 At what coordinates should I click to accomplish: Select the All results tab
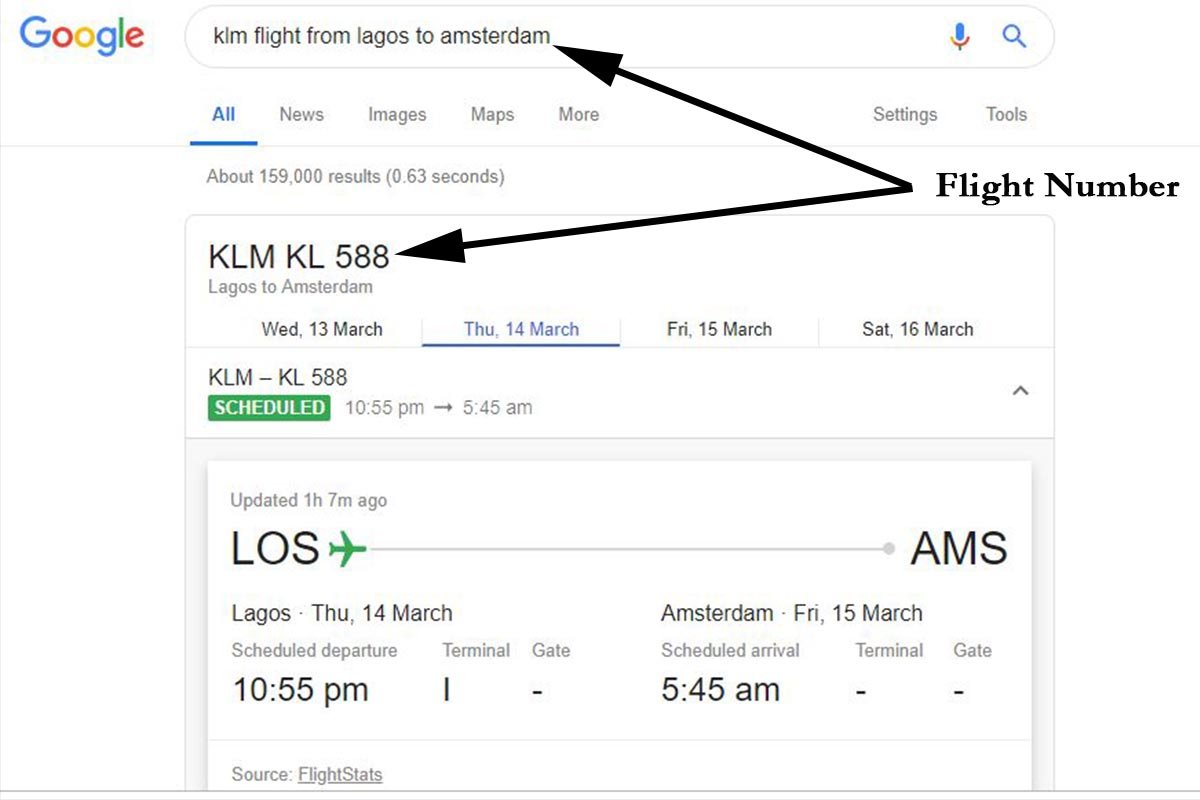tap(223, 114)
